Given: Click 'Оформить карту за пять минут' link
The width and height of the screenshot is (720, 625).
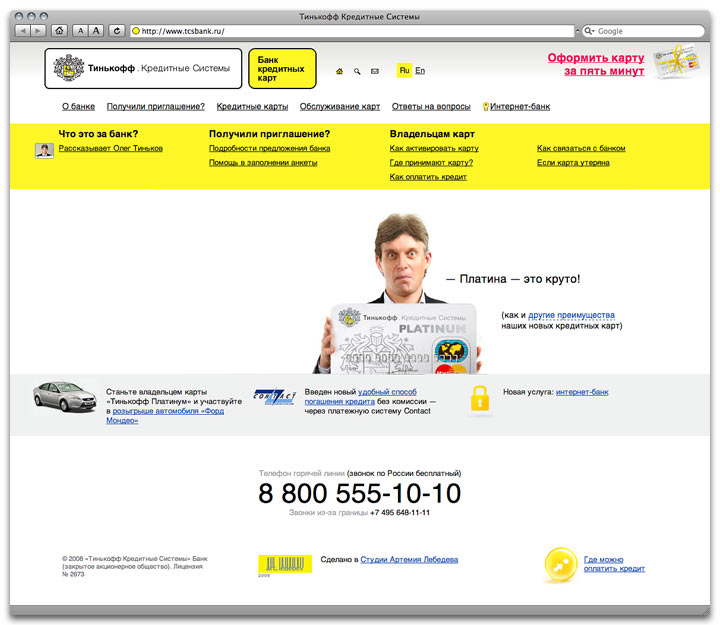Looking at the screenshot, I should tap(595, 64).
